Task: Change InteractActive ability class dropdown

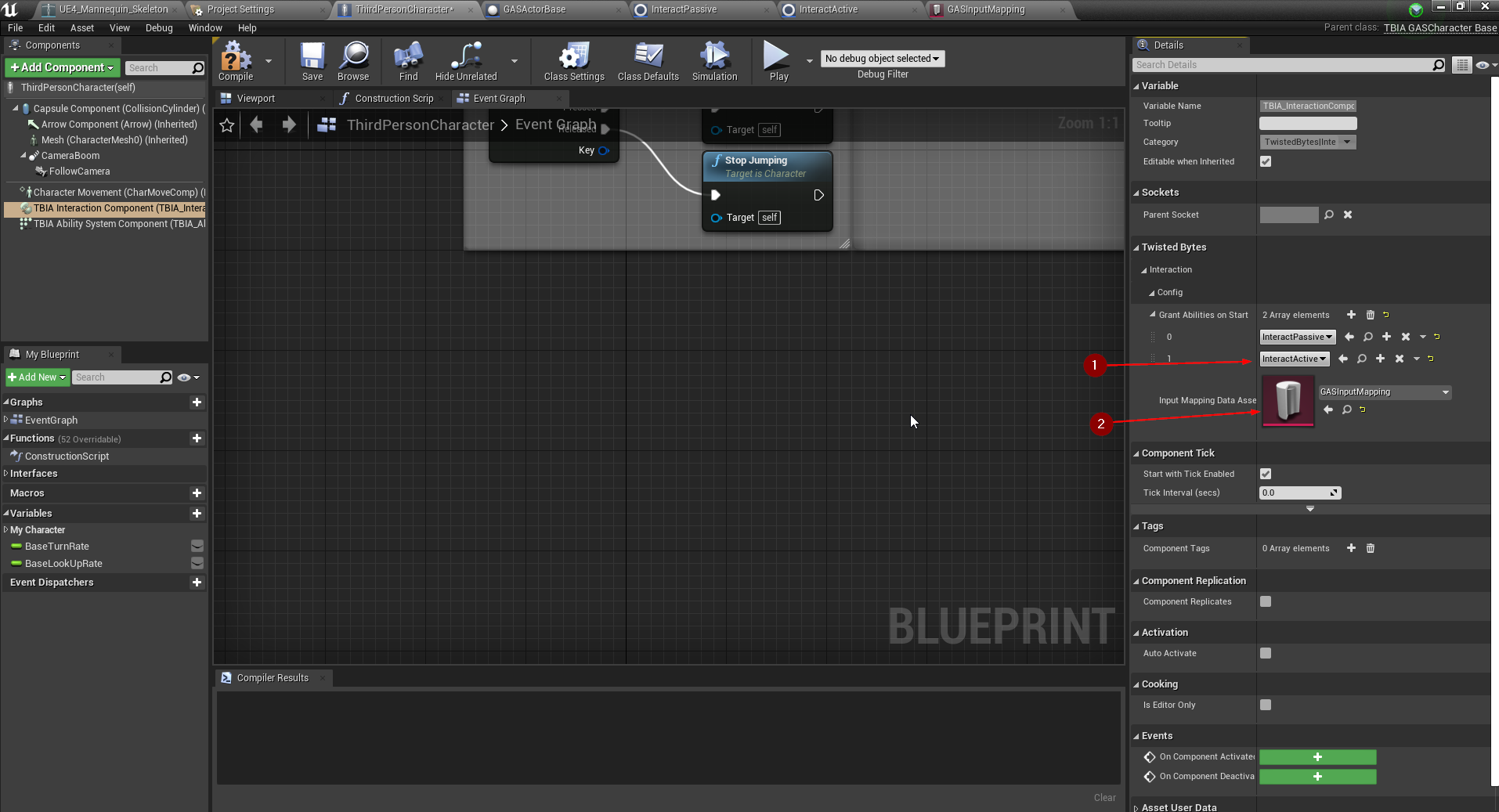Action: (1294, 359)
